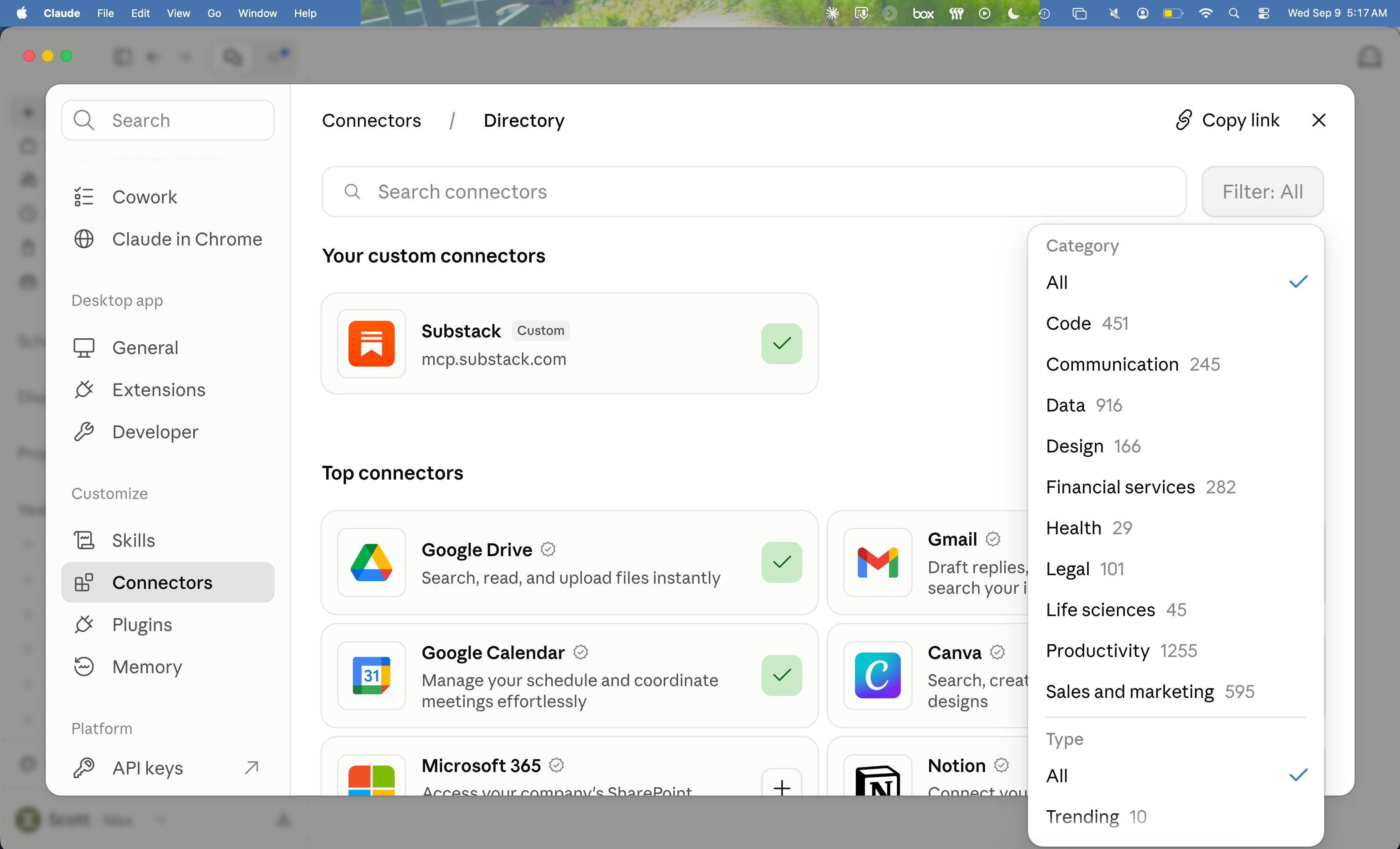Image resolution: width=1400 pixels, height=849 pixels.
Task: Open Wi-Fi status in menu bar
Action: (x=1205, y=13)
